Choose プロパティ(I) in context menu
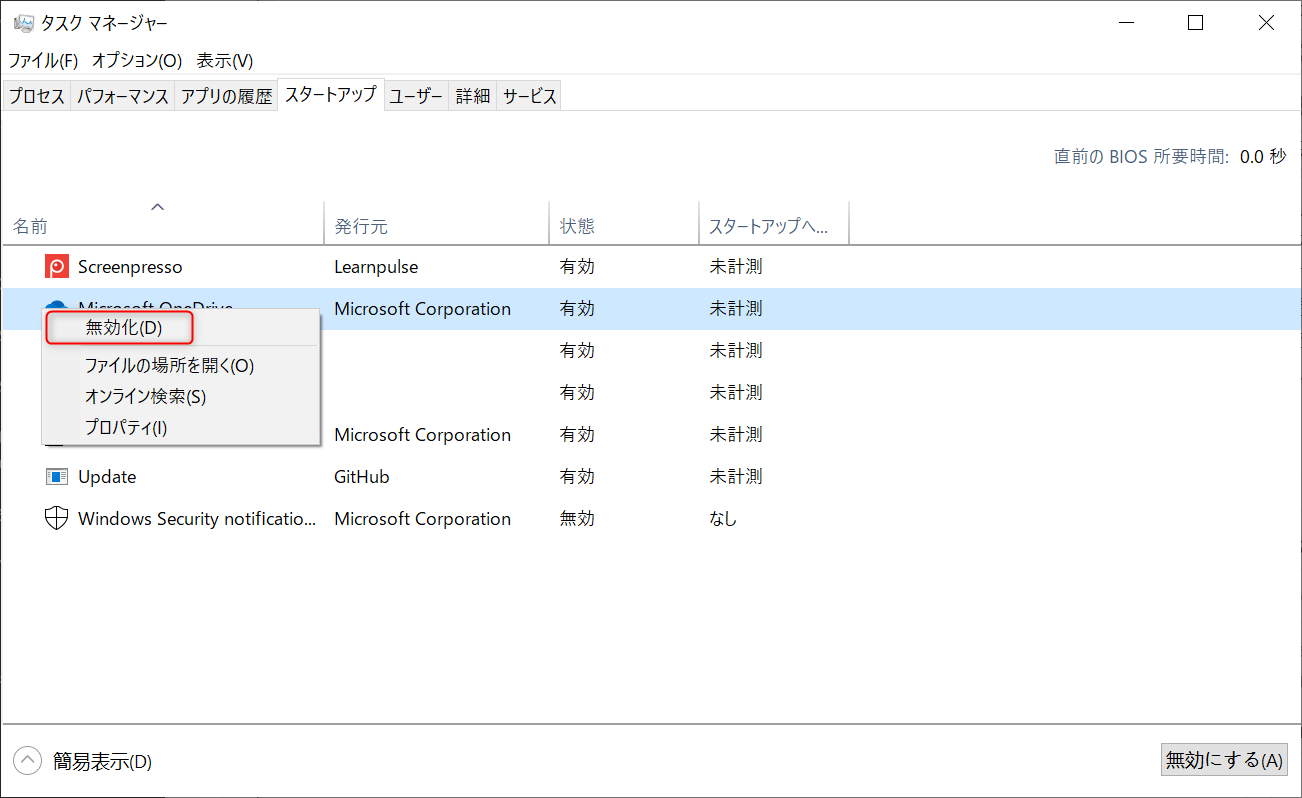 click(180, 428)
